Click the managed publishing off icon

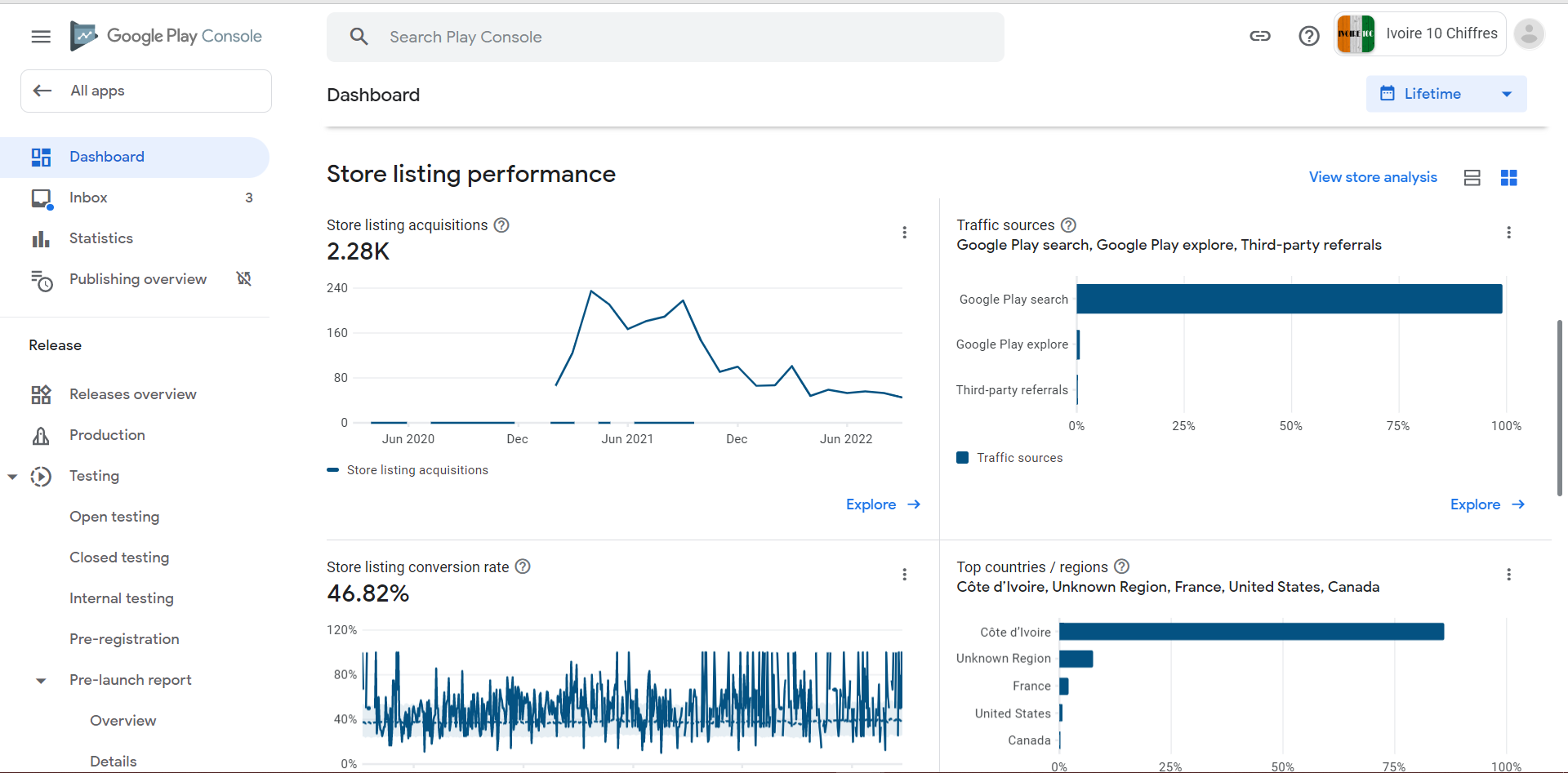point(243,279)
